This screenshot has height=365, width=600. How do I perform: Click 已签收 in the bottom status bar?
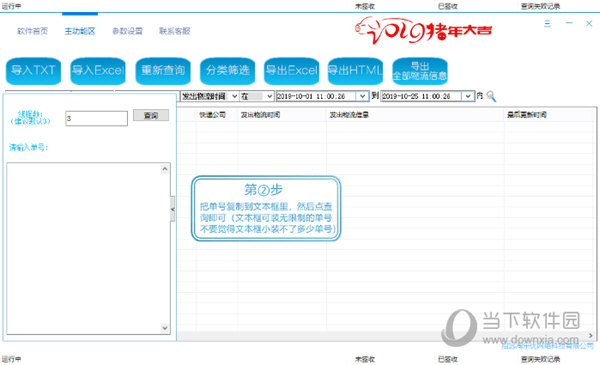click(448, 359)
